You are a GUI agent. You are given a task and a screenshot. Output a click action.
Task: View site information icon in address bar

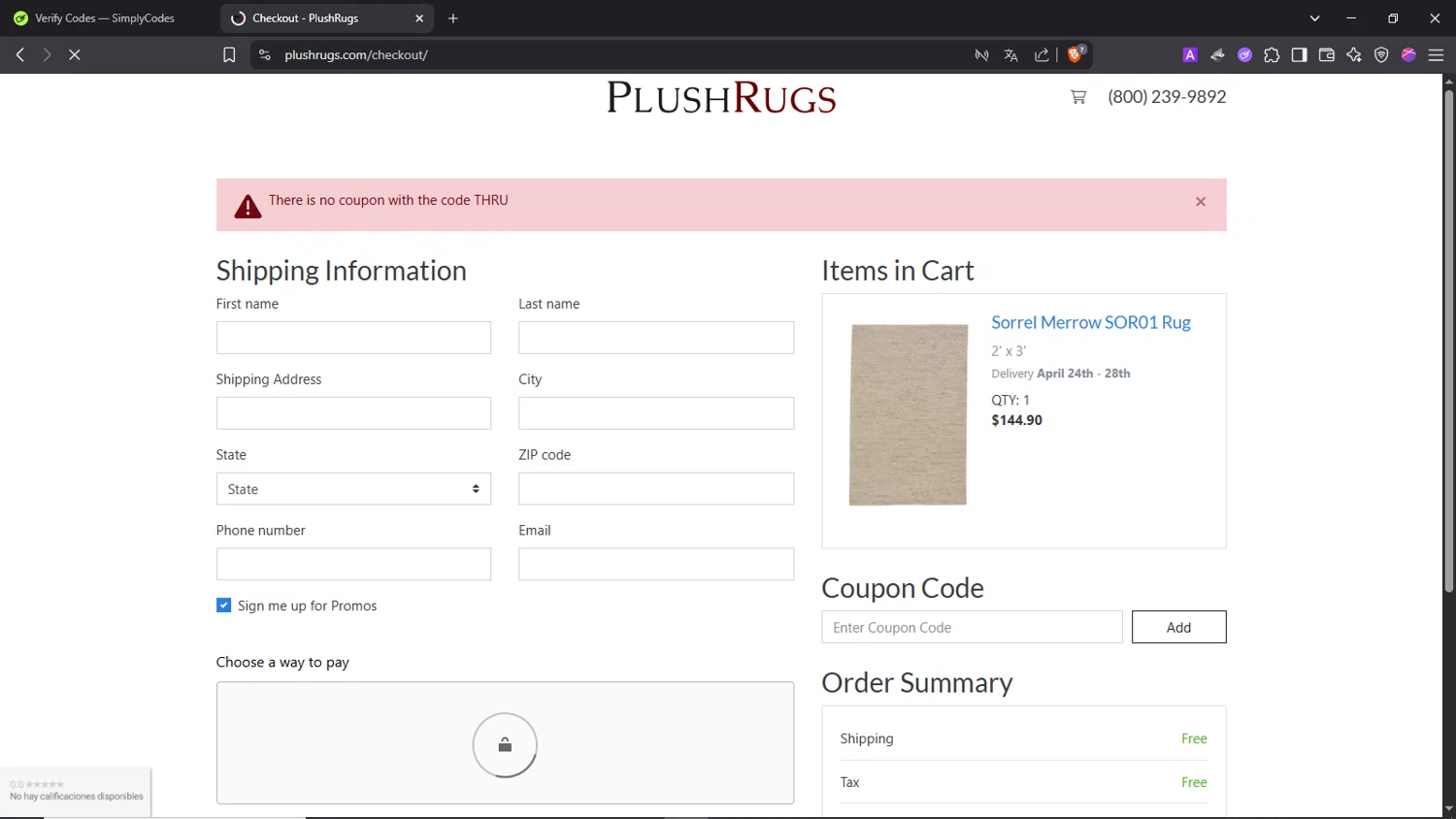[264, 55]
